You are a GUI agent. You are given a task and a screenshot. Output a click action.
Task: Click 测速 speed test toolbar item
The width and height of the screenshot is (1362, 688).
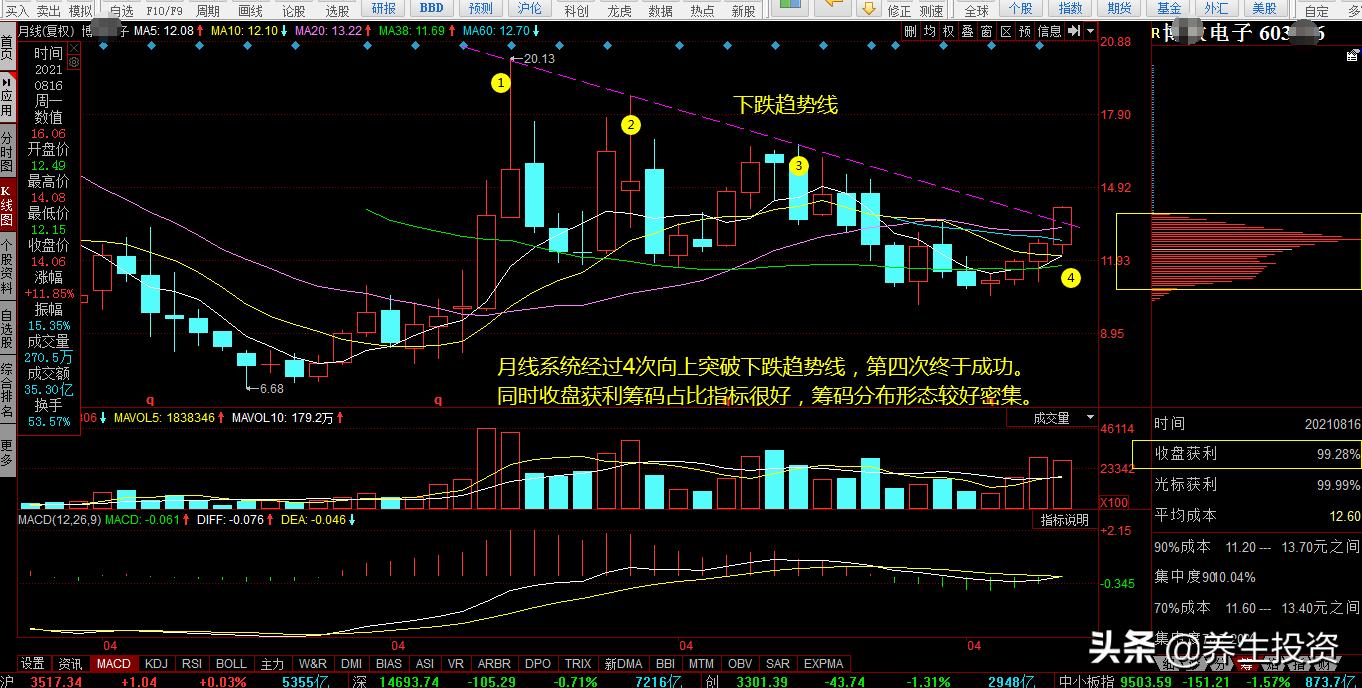tap(931, 10)
